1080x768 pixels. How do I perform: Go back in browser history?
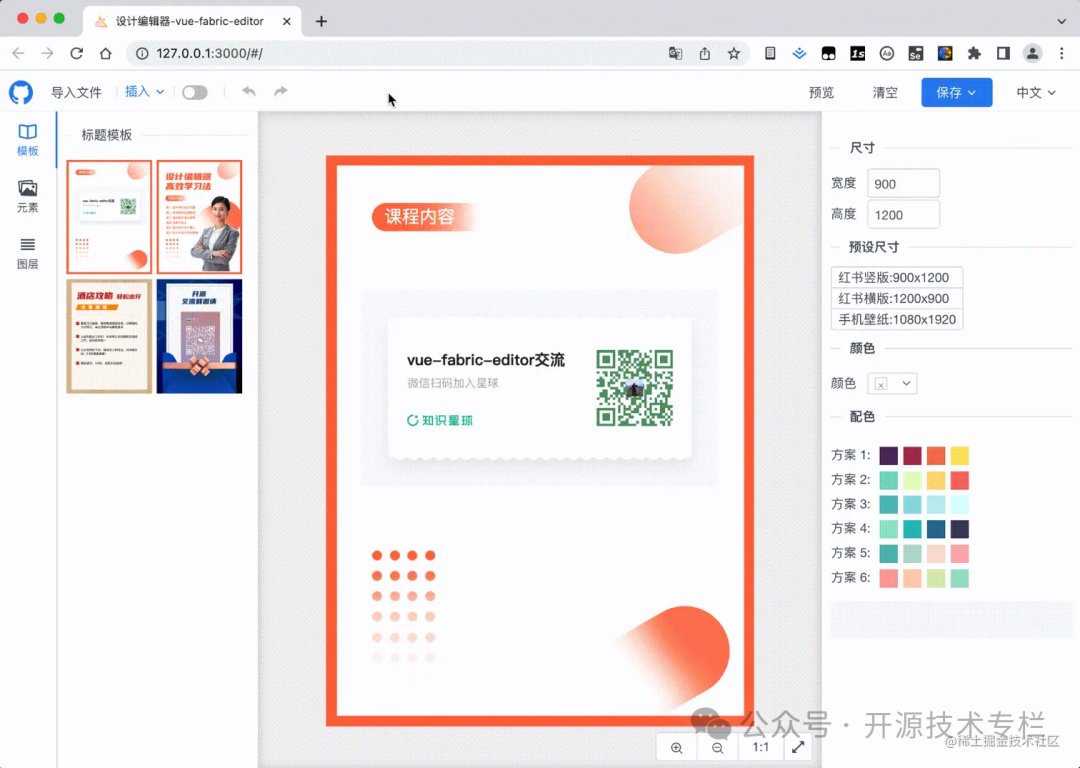pyautogui.click(x=19, y=53)
